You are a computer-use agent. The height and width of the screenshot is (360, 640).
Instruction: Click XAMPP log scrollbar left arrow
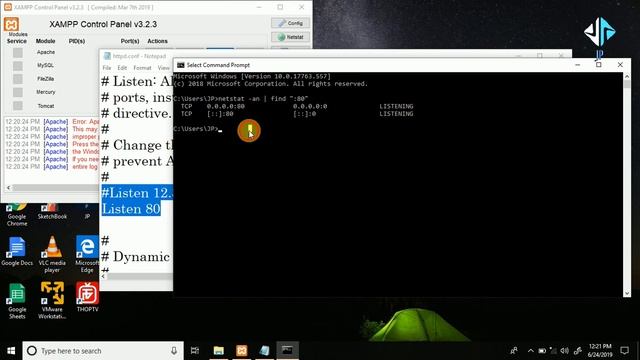coord(9,188)
